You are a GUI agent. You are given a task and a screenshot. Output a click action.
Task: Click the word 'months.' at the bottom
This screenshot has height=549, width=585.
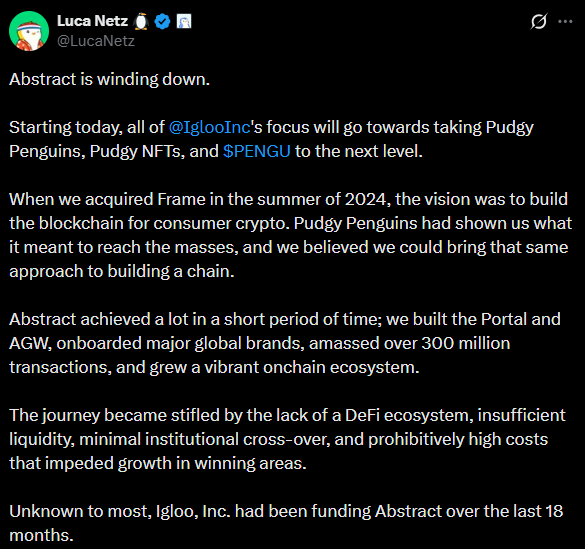coord(41,536)
